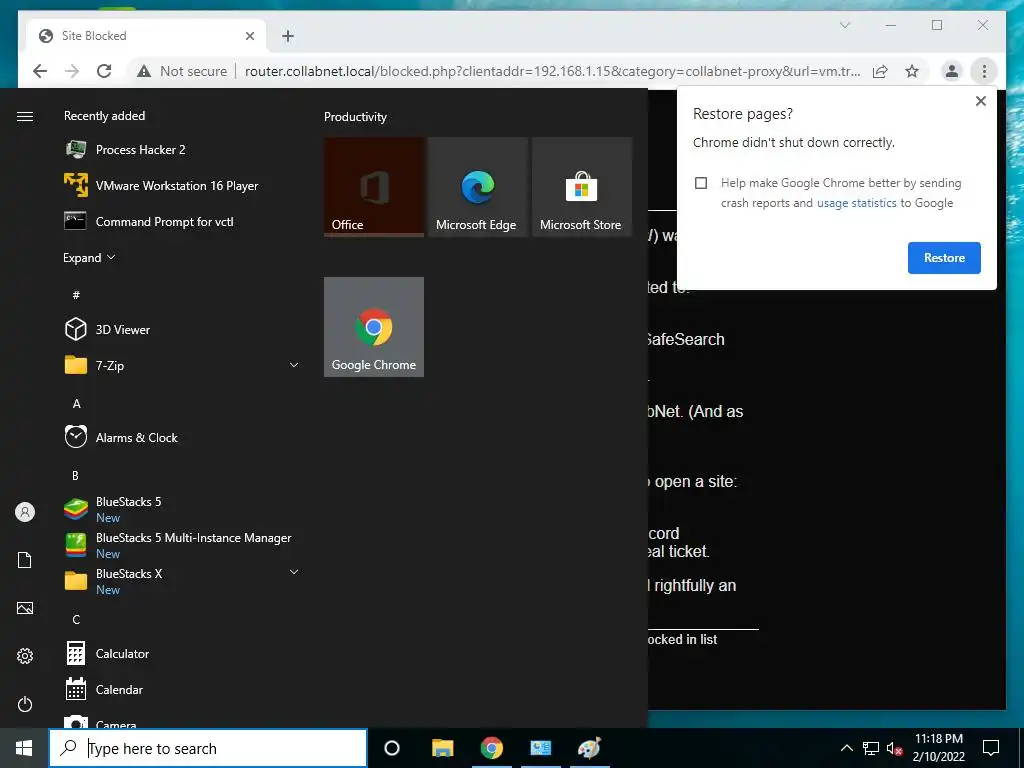This screenshot has height=768, width=1024.
Task: Expand the Recently added list
Action: [x=89, y=258]
